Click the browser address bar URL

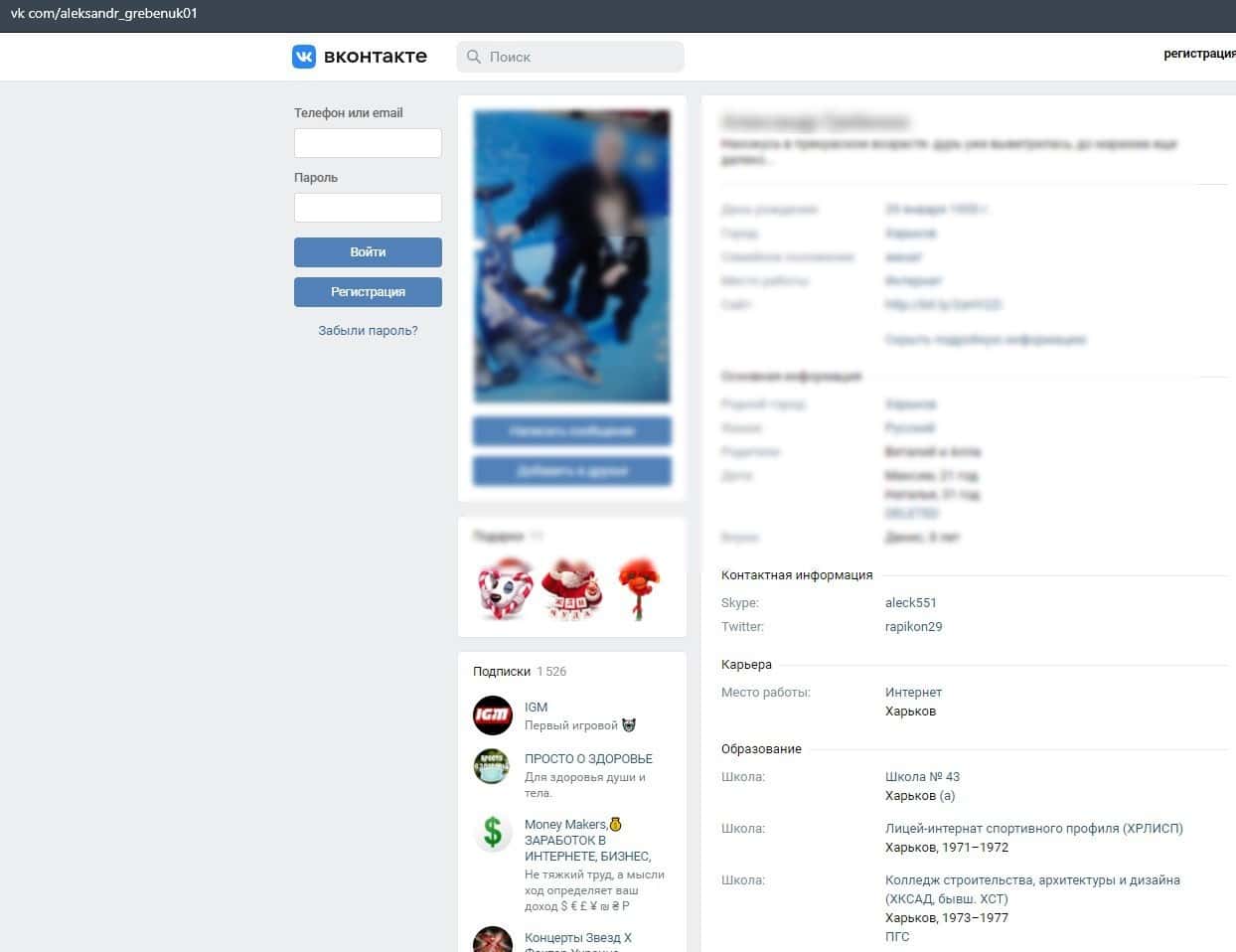point(104,14)
